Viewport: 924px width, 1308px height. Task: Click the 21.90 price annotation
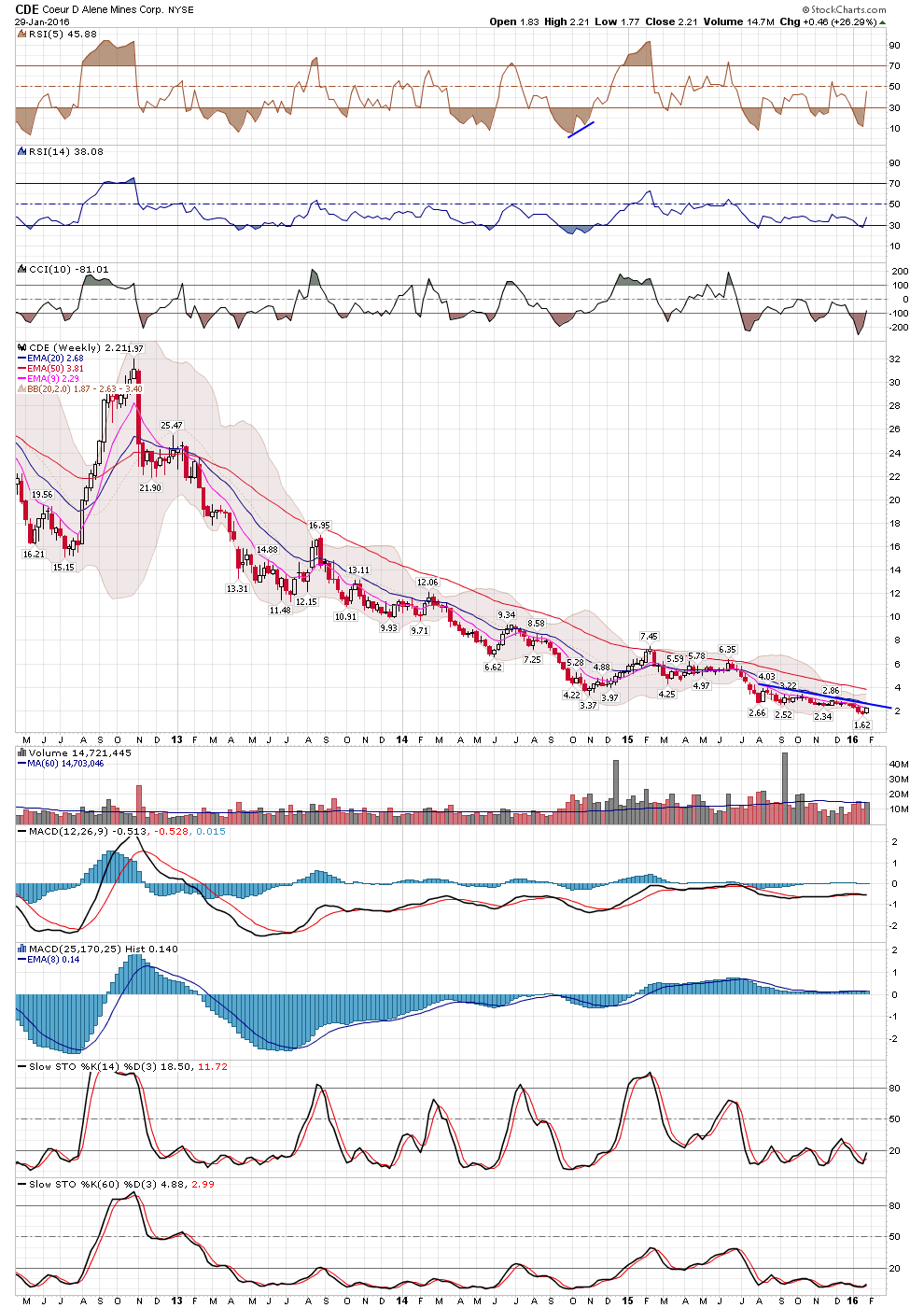pos(150,488)
